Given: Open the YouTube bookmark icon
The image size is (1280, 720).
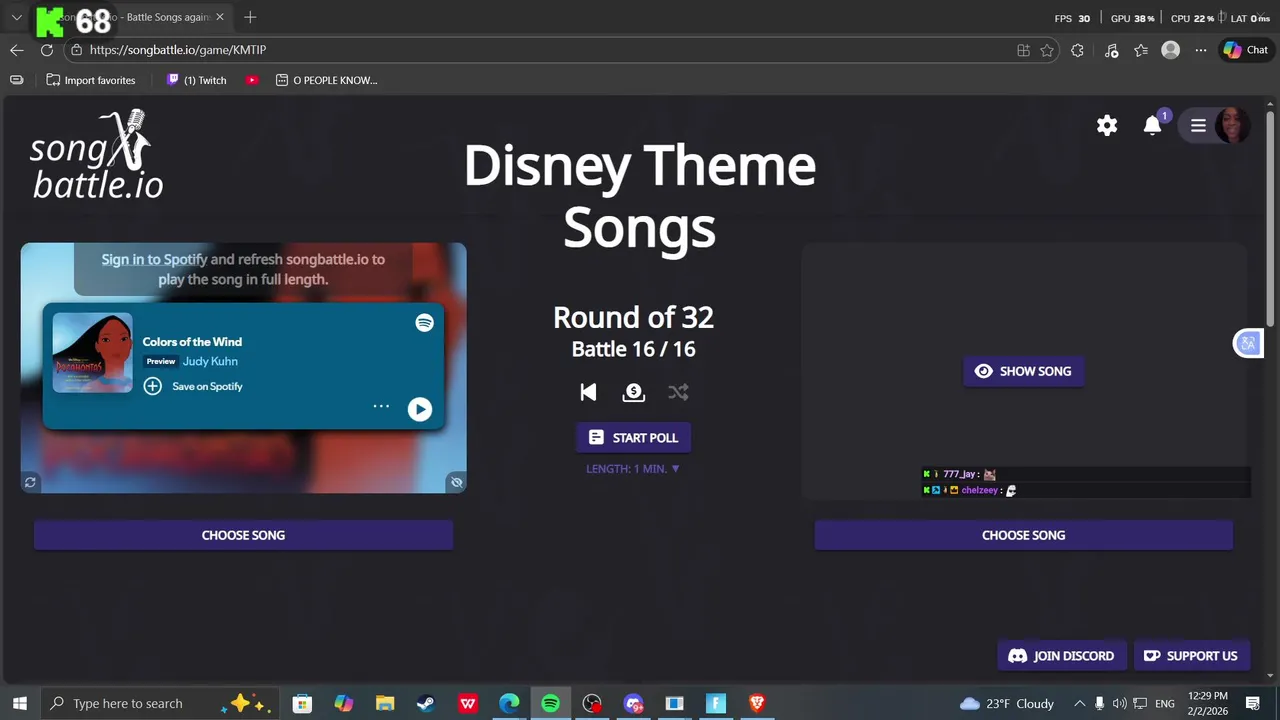Looking at the screenshot, I should (253, 80).
